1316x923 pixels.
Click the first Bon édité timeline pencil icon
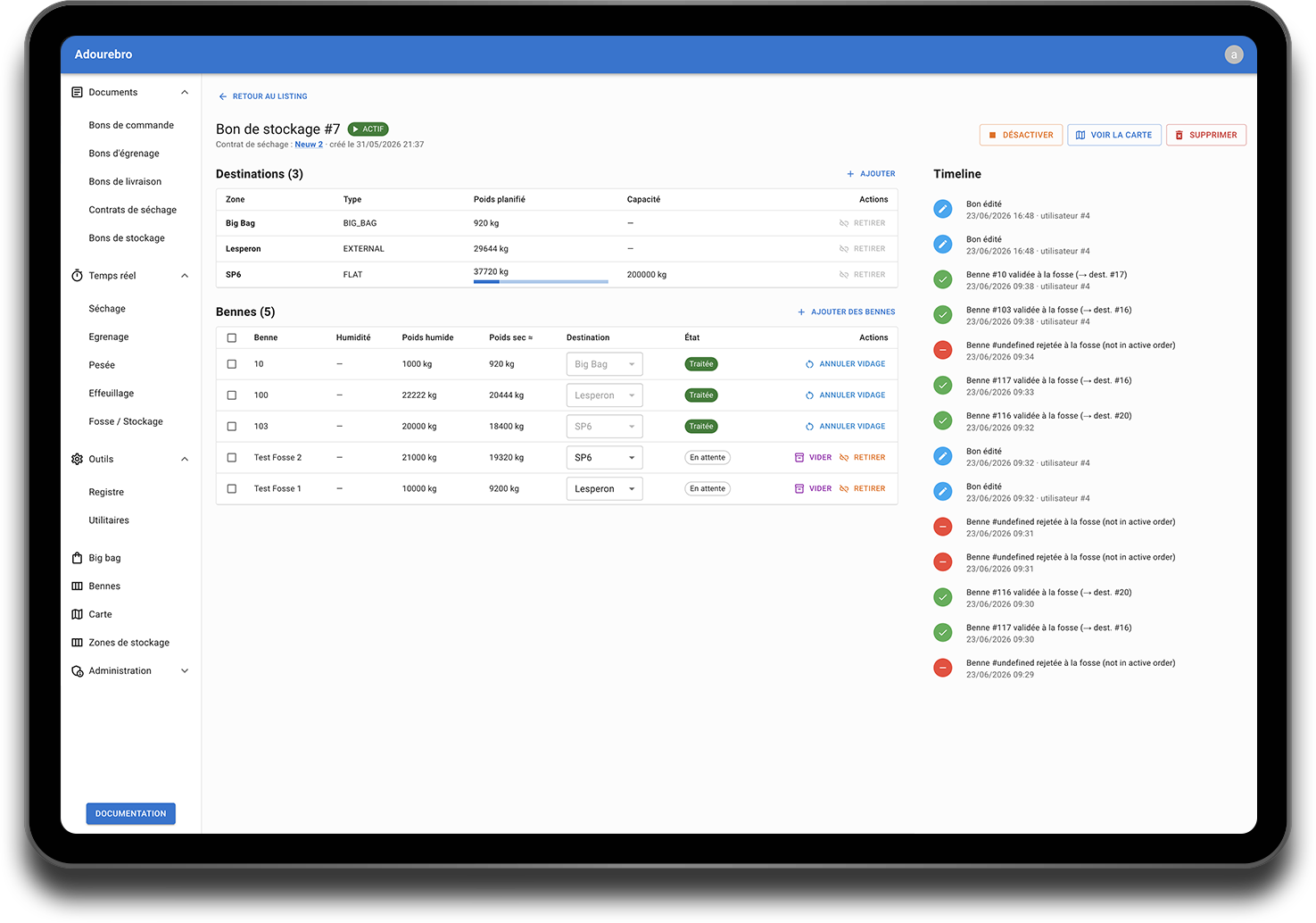pos(943,209)
